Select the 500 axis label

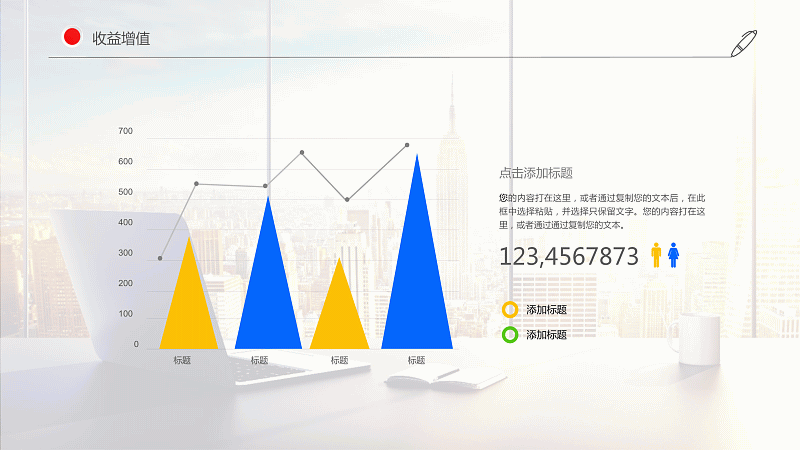click(x=125, y=192)
